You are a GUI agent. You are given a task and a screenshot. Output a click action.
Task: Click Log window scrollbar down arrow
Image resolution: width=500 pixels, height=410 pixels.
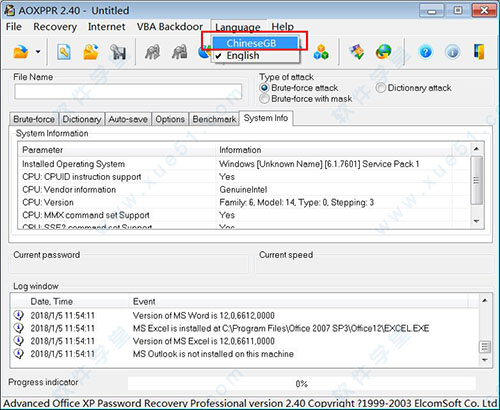485,360
